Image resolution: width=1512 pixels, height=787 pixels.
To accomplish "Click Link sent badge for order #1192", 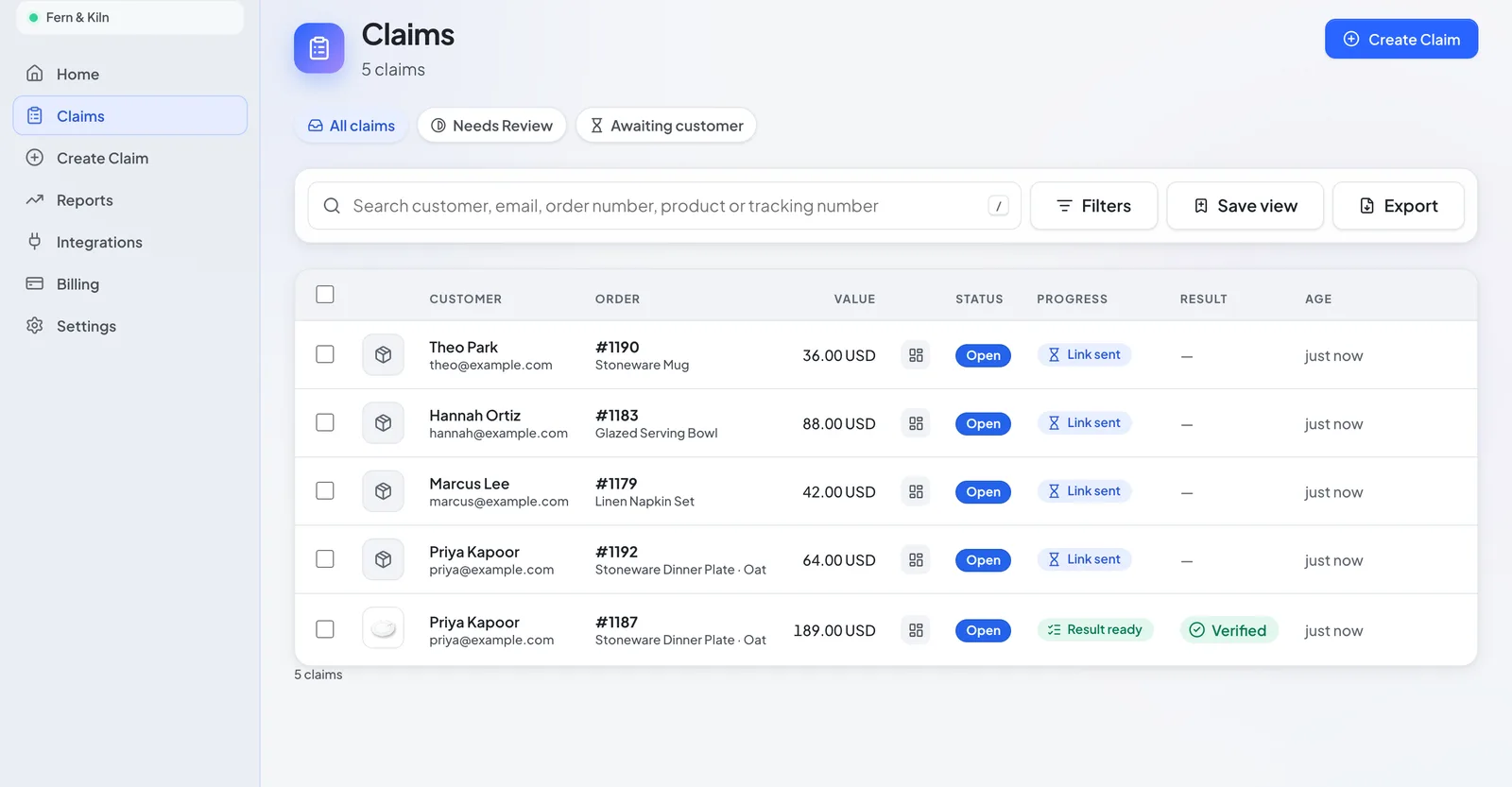I will (1084, 558).
